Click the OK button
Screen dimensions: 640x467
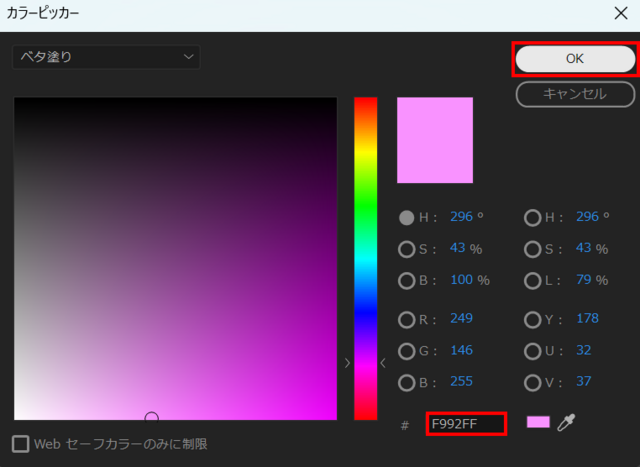tap(575, 59)
